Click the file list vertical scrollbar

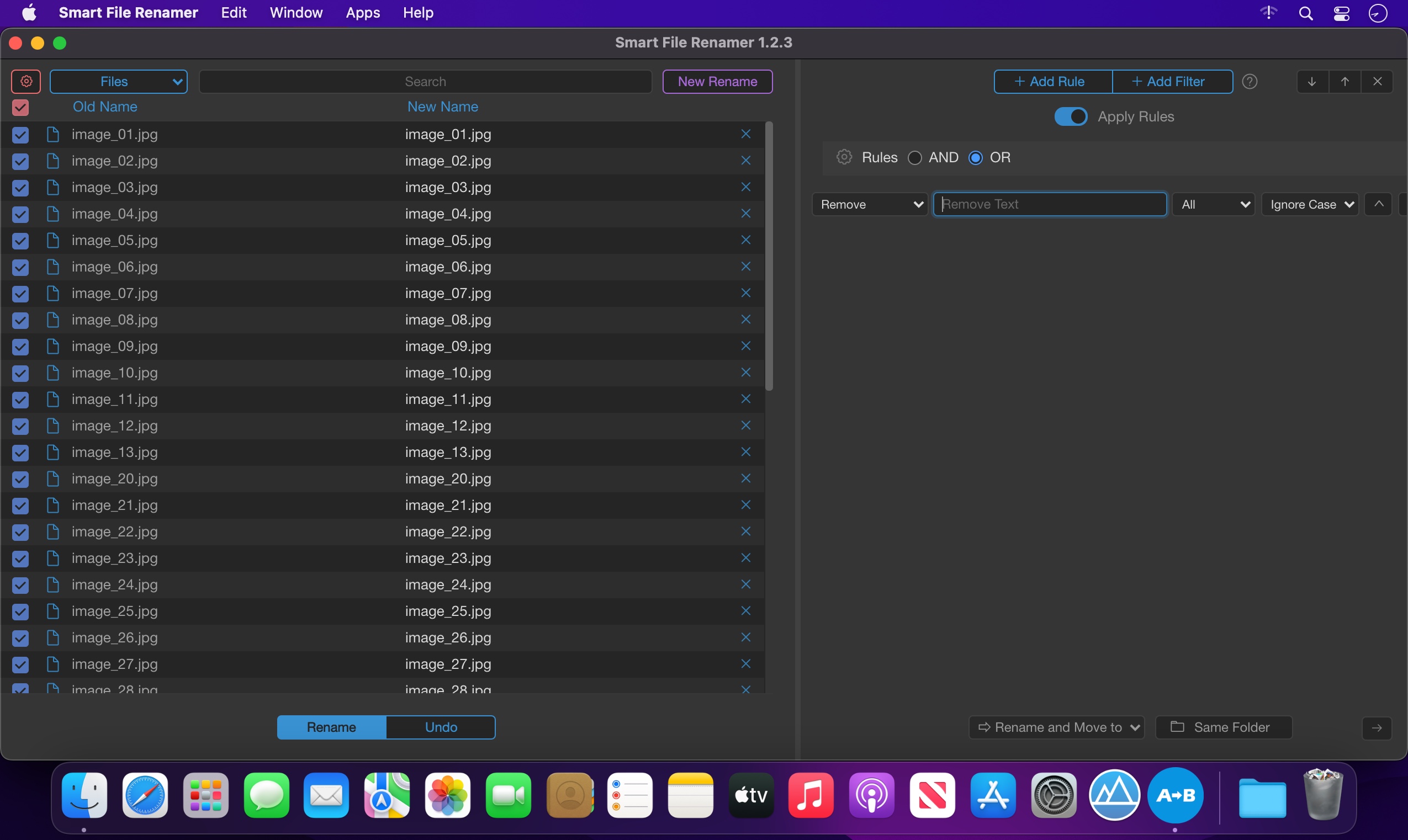tap(769, 256)
